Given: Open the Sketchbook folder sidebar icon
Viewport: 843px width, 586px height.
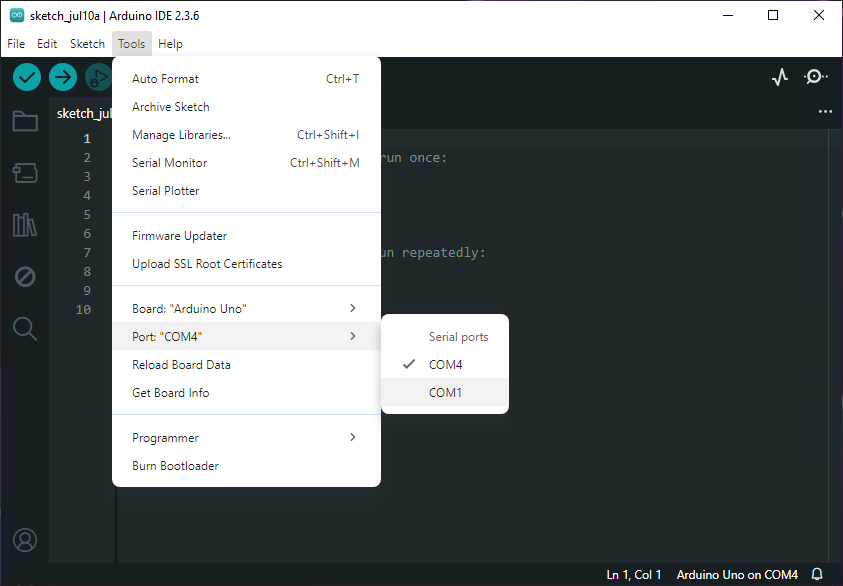Looking at the screenshot, I should [25, 122].
